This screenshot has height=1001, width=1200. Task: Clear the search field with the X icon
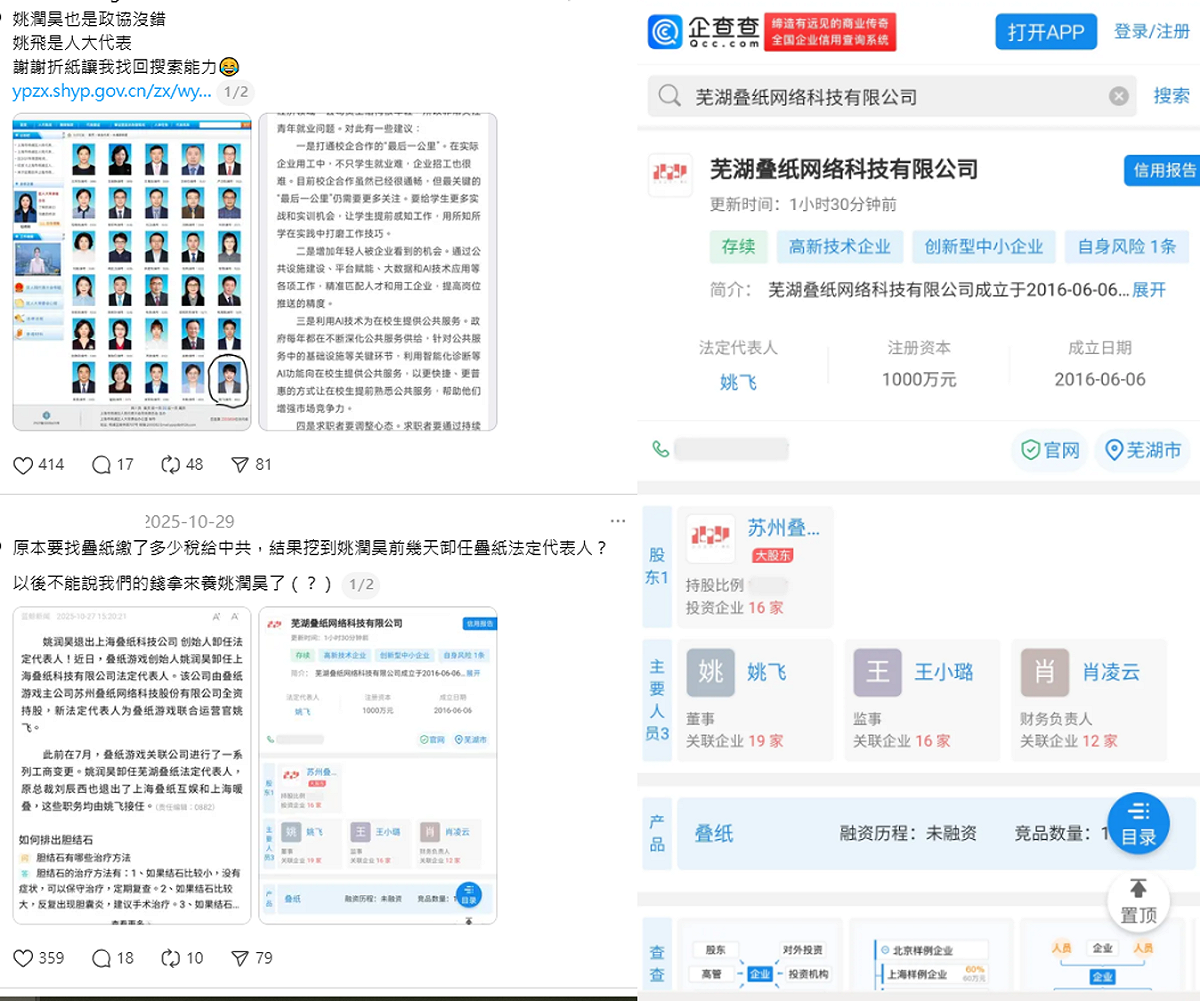click(1119, 97)
